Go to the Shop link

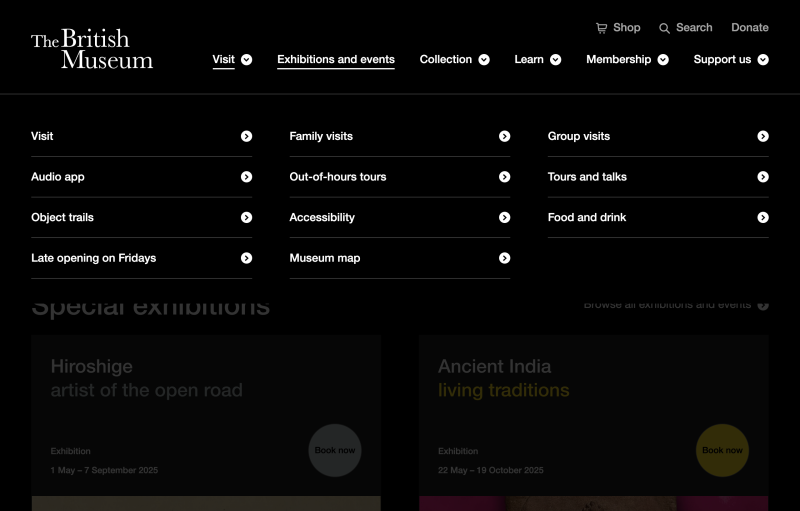tap(627, 28)
